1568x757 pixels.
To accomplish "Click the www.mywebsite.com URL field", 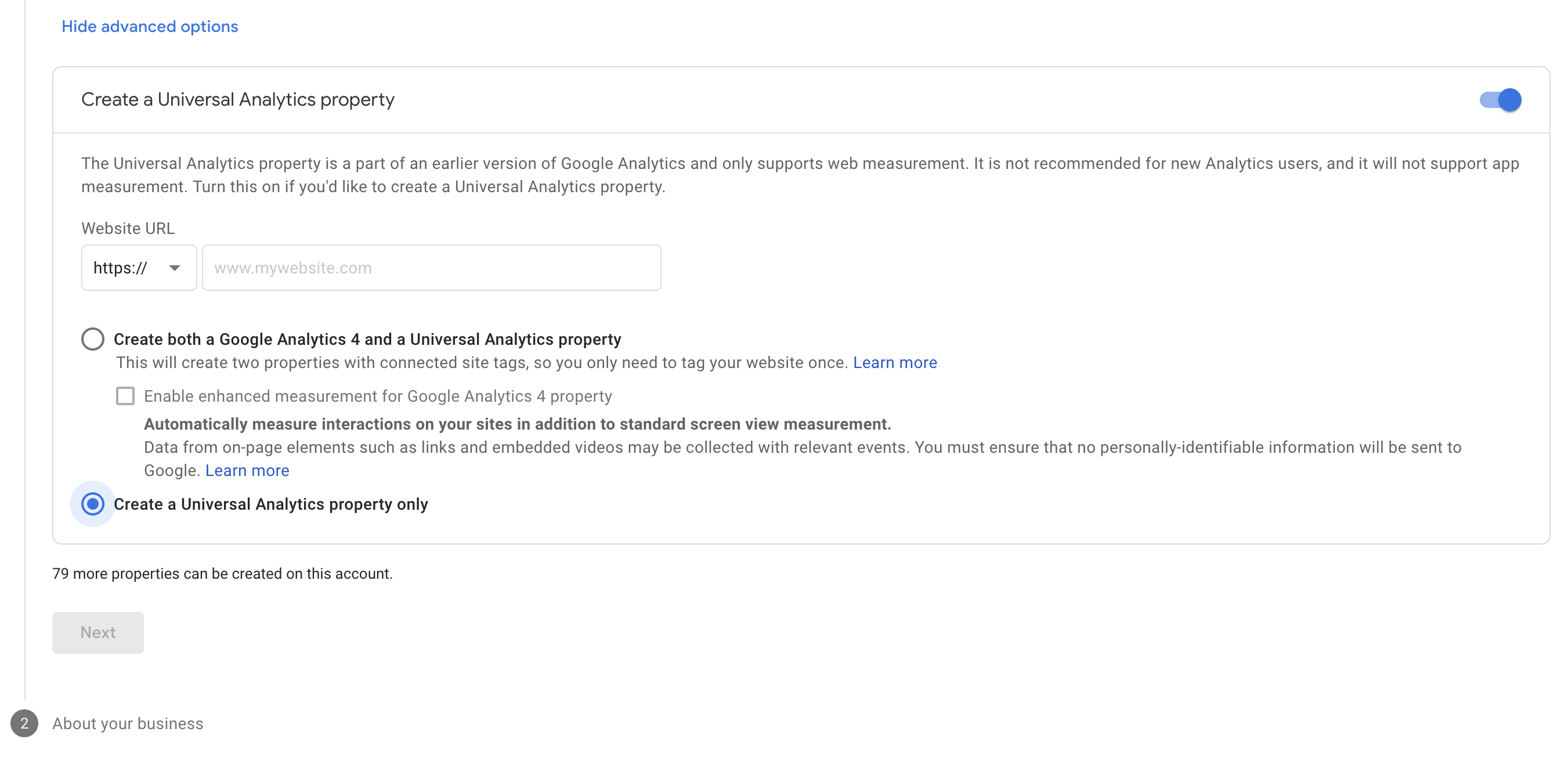I will point(432,268).
